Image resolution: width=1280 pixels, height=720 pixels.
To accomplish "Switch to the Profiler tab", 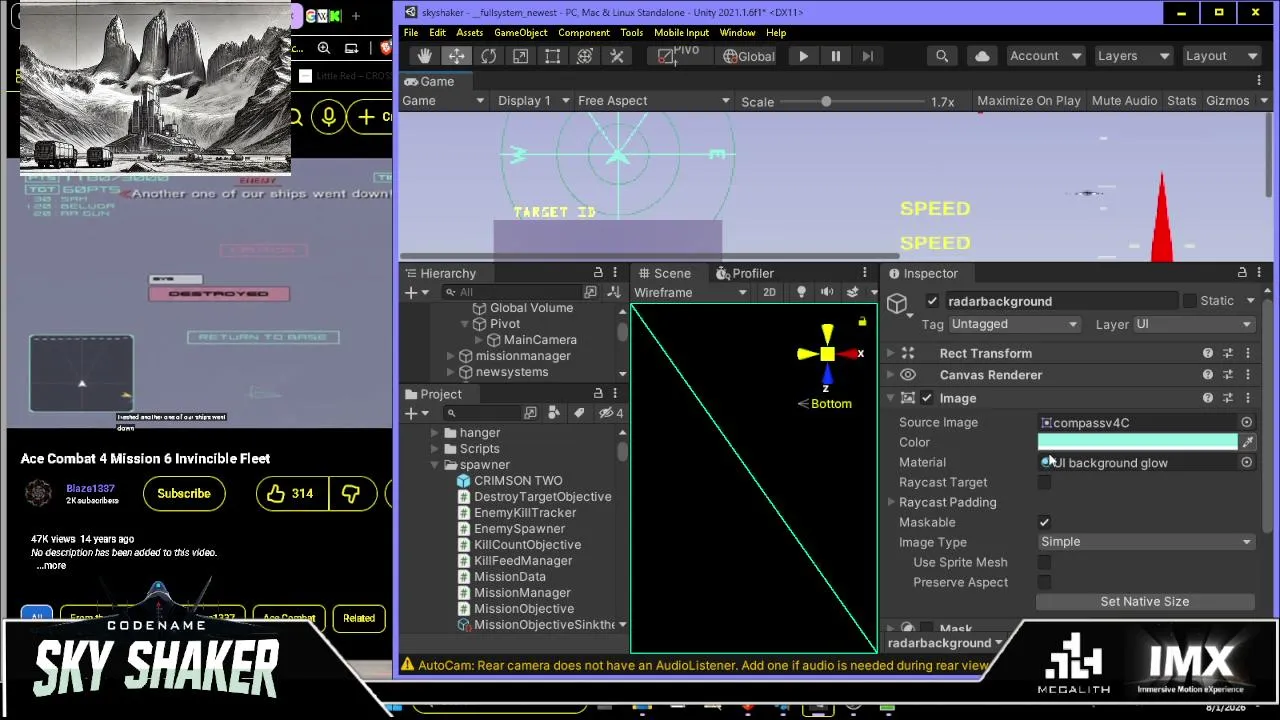I will [744, 273].
